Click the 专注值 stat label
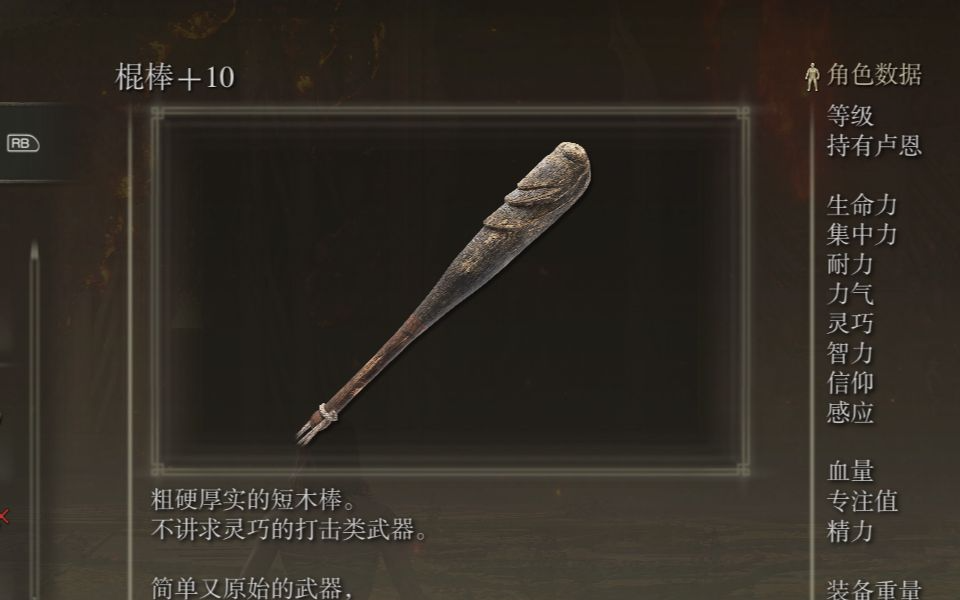Image resolution: width=960 pixels, height=600 pixels. point(862,501)
